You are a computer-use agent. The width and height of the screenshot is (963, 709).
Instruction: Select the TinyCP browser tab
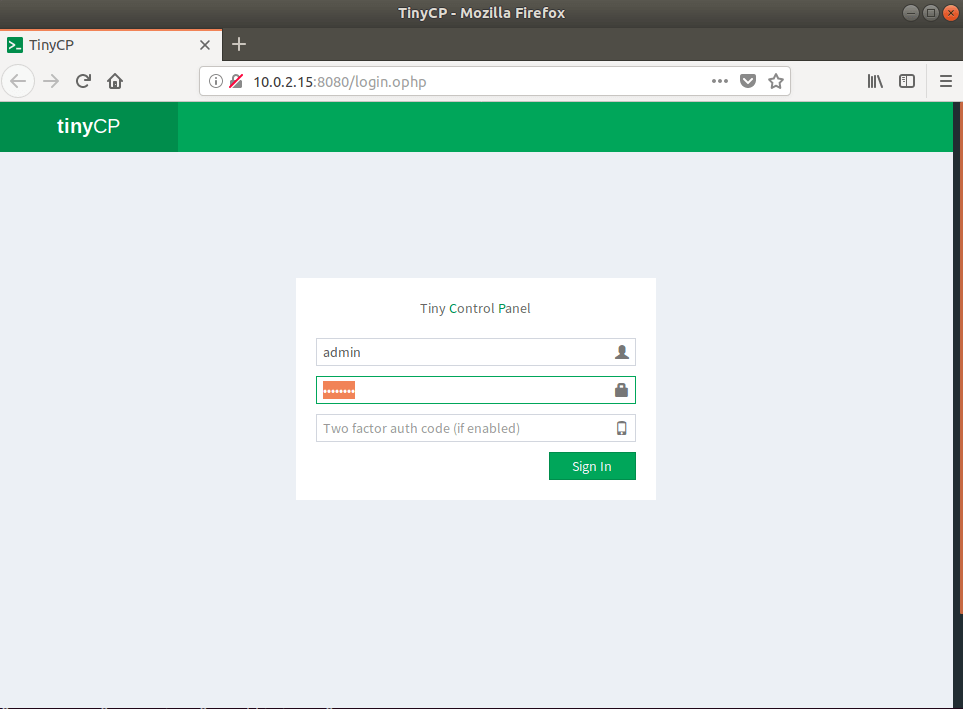point(100,45)
